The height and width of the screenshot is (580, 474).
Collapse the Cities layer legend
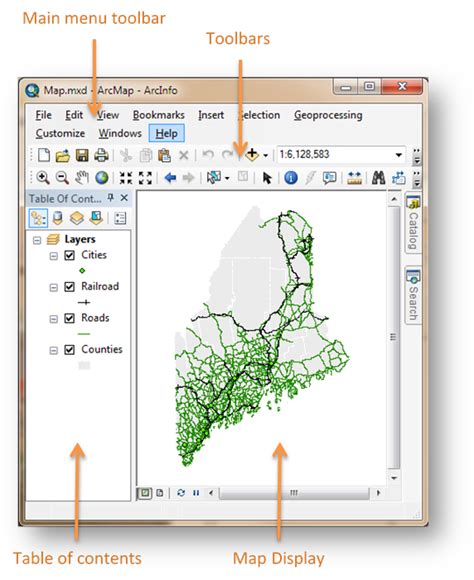(54, 256)
